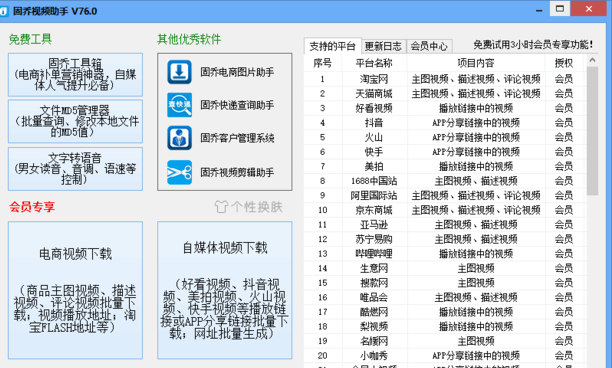The height and width of the screenshot is (368, 612).
Task: Open 固乔电商图片助手 download icon
Action: click(x=179, y=72)
